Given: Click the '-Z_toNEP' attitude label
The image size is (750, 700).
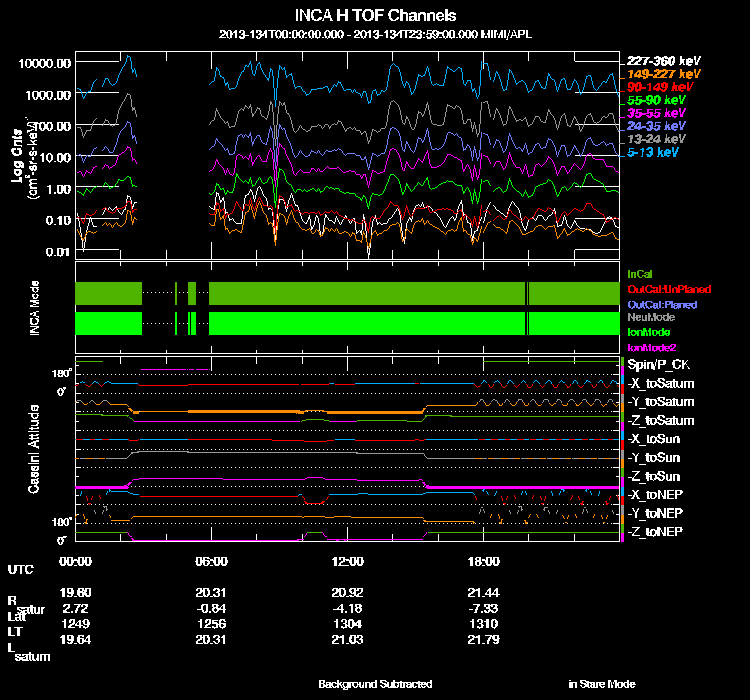Looking at the screenshot, I should 655,532.
